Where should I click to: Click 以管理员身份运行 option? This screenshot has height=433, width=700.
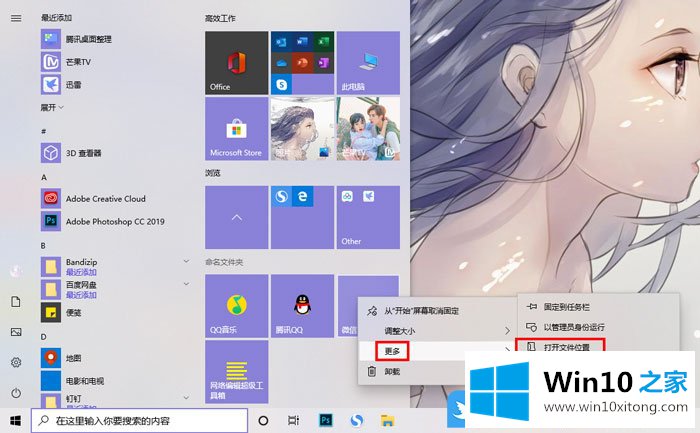click(x=580, y=327)
